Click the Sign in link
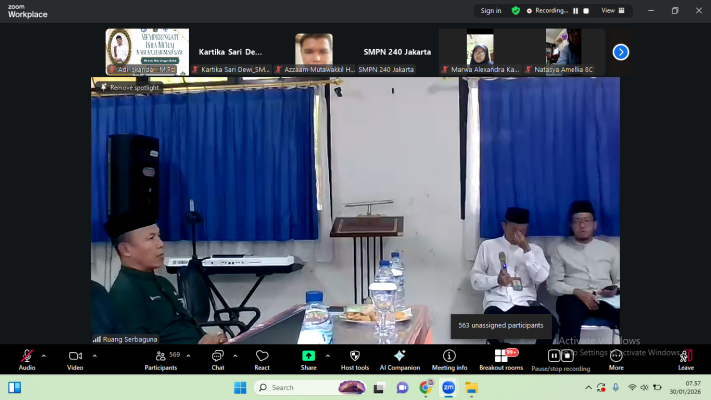Viewport: 711px width, 400px height. (x=490, y=11)
